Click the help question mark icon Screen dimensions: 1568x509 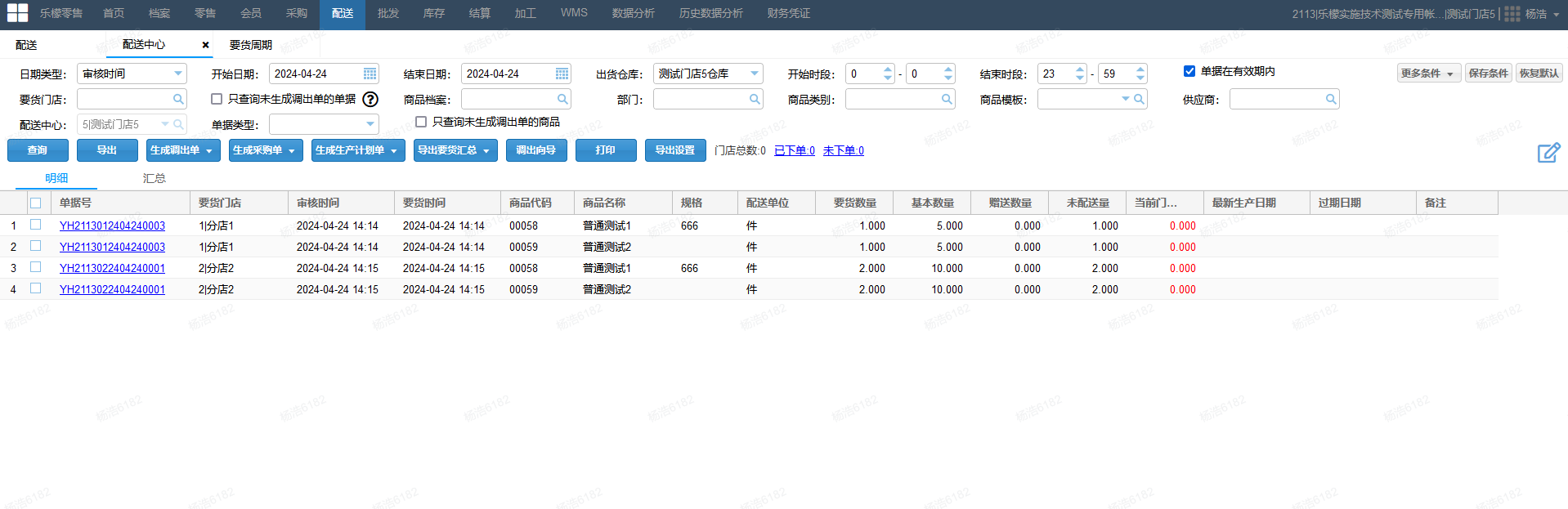370,99
